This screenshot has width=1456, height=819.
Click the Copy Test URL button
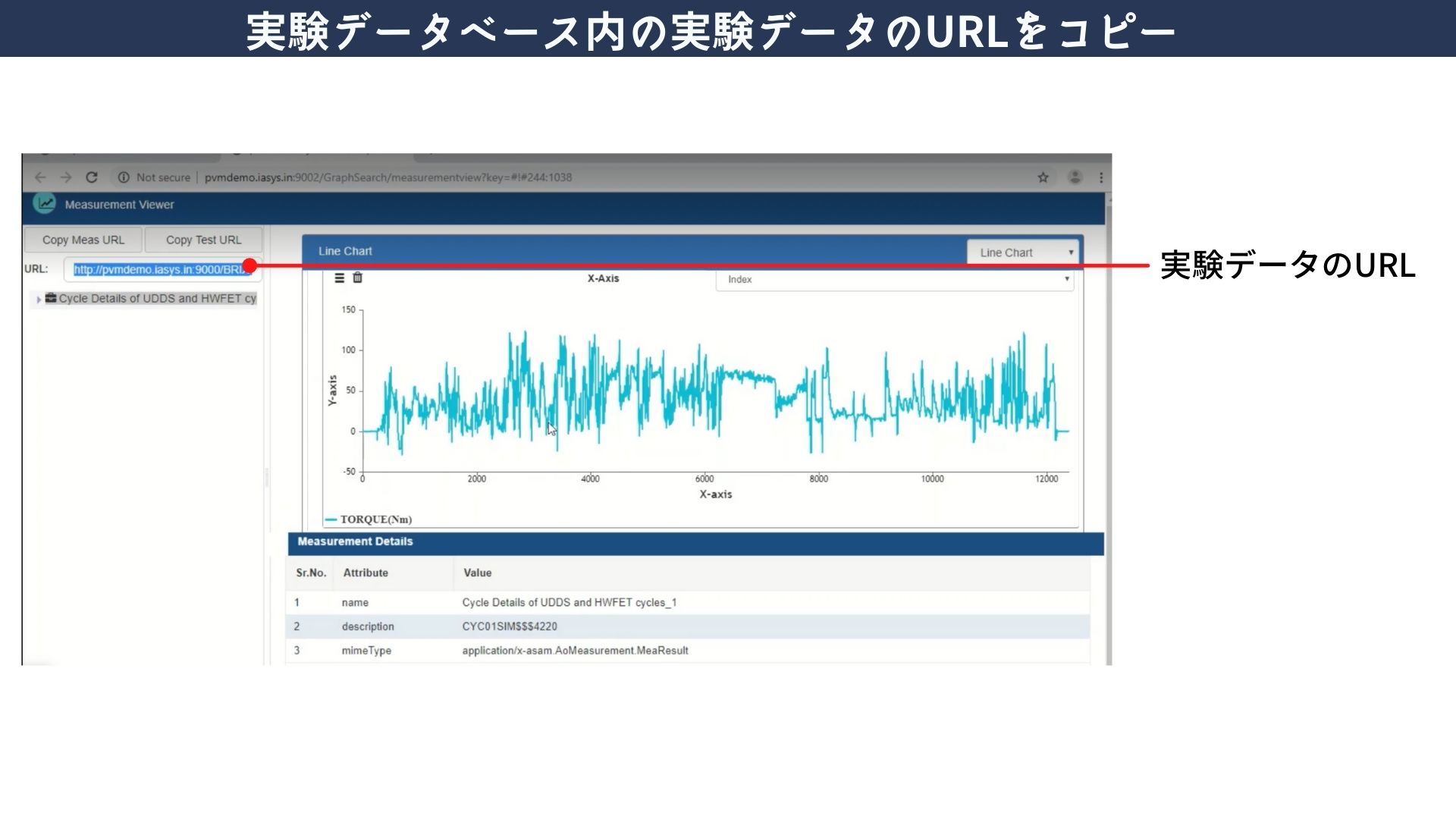[x=203, y=240]
